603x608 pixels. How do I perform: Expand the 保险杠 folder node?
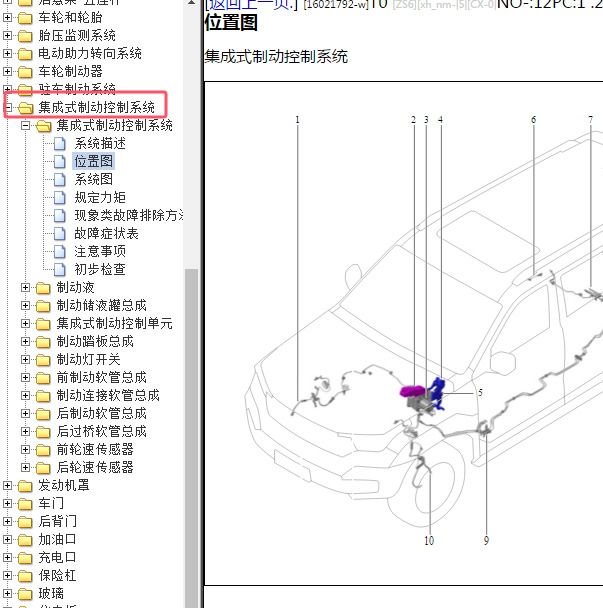(7, 575)
